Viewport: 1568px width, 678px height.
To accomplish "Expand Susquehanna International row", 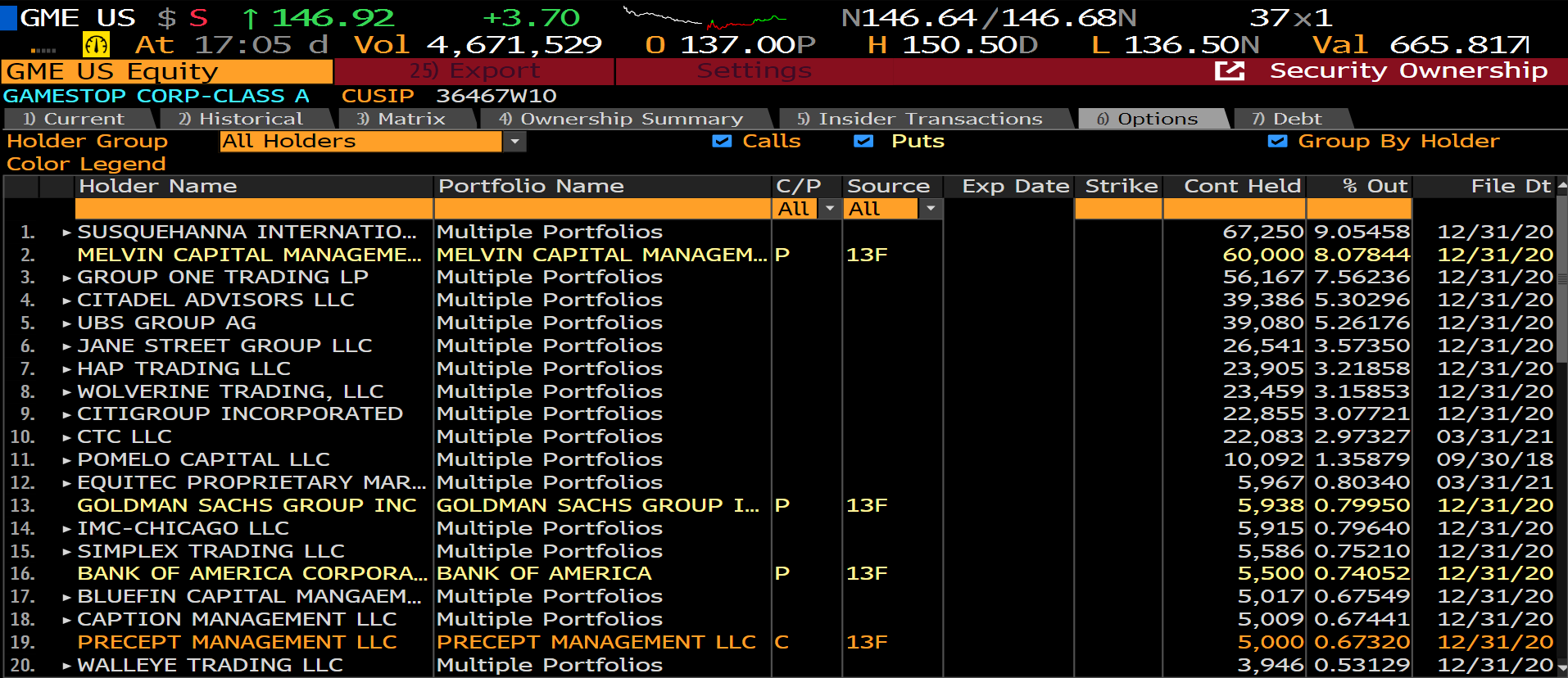I will [67, 233].
